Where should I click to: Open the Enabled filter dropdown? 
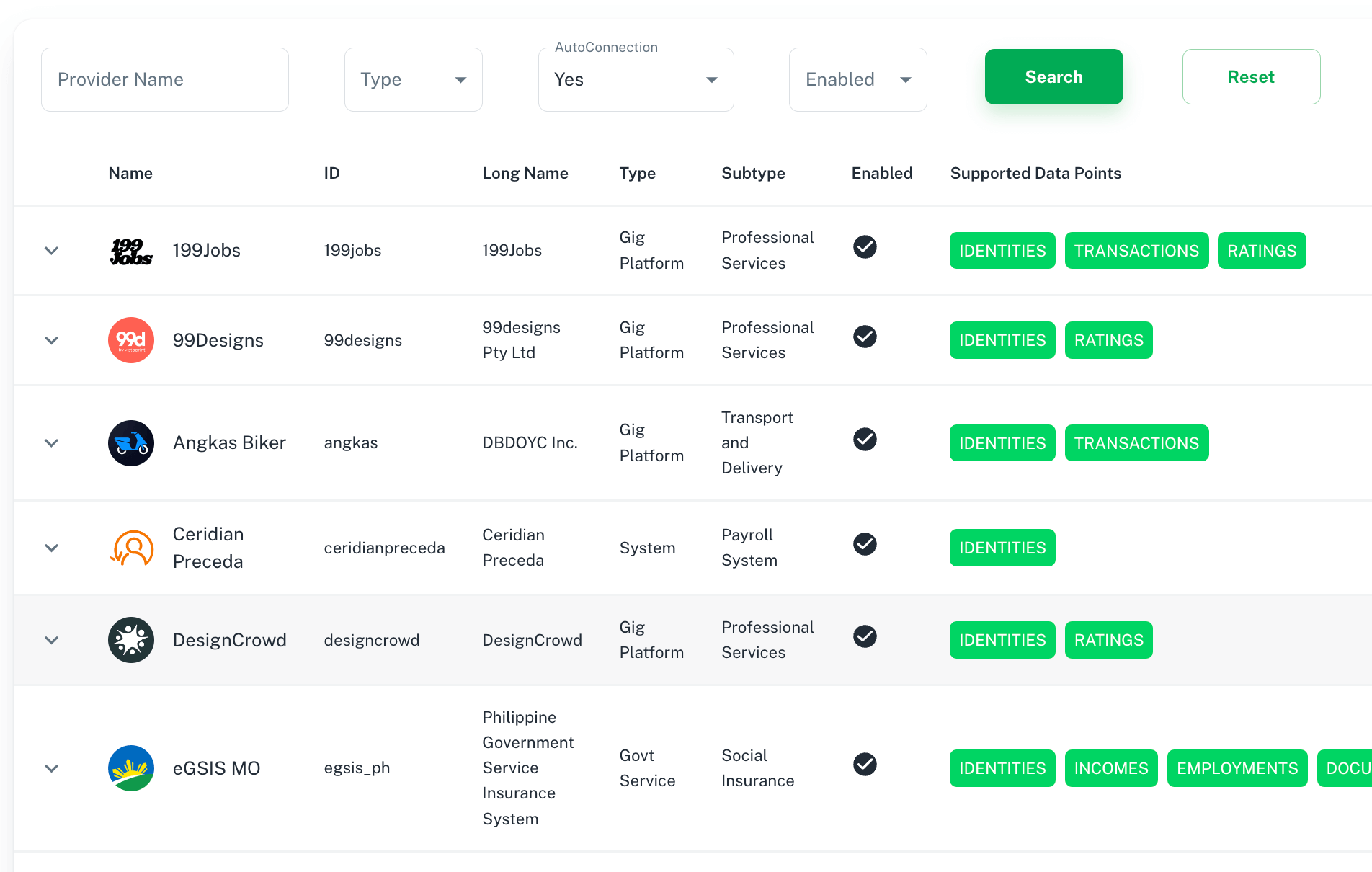click(858, 79)
